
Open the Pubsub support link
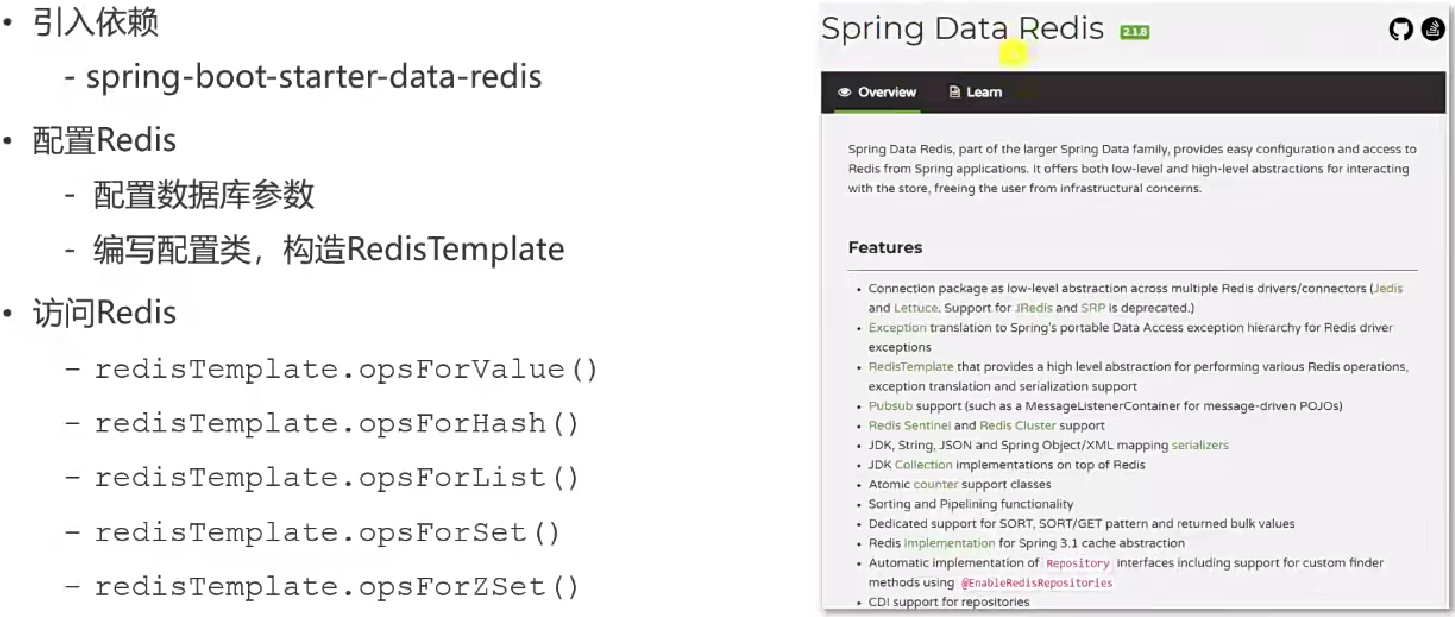(891, 406)
